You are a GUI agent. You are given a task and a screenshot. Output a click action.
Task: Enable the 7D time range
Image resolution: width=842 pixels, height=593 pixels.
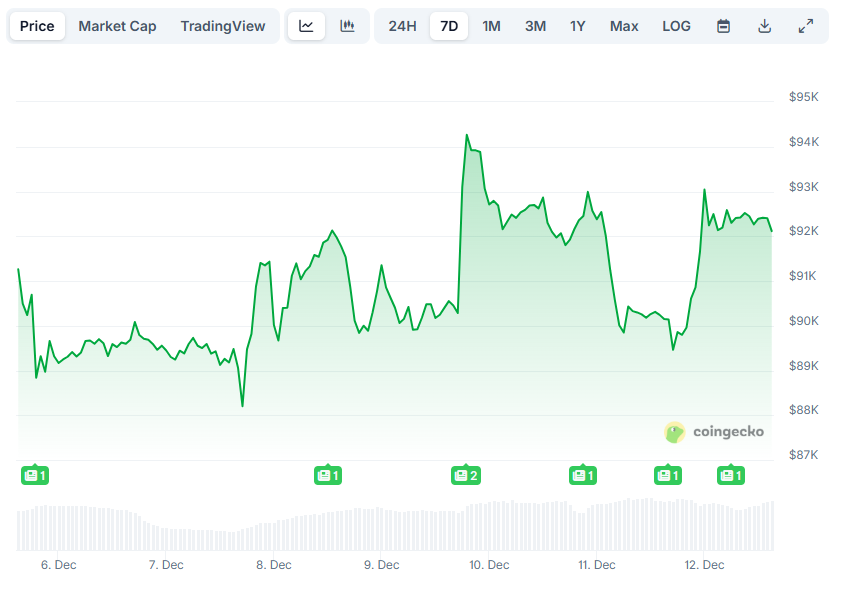point(448,26)
